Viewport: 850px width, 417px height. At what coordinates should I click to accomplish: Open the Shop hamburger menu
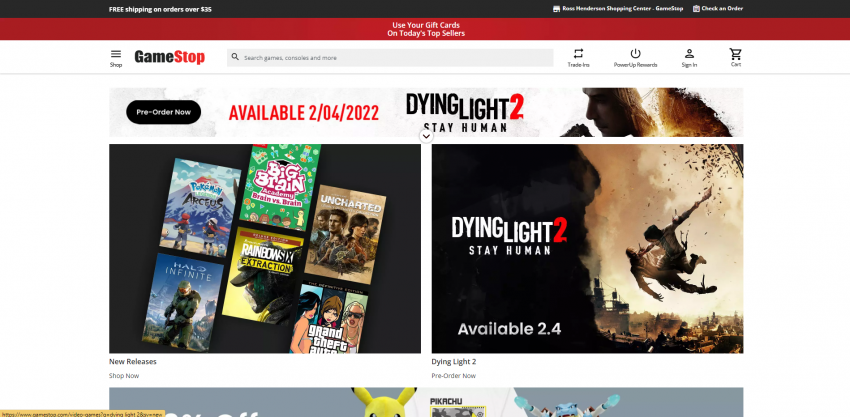pos(115,58)
